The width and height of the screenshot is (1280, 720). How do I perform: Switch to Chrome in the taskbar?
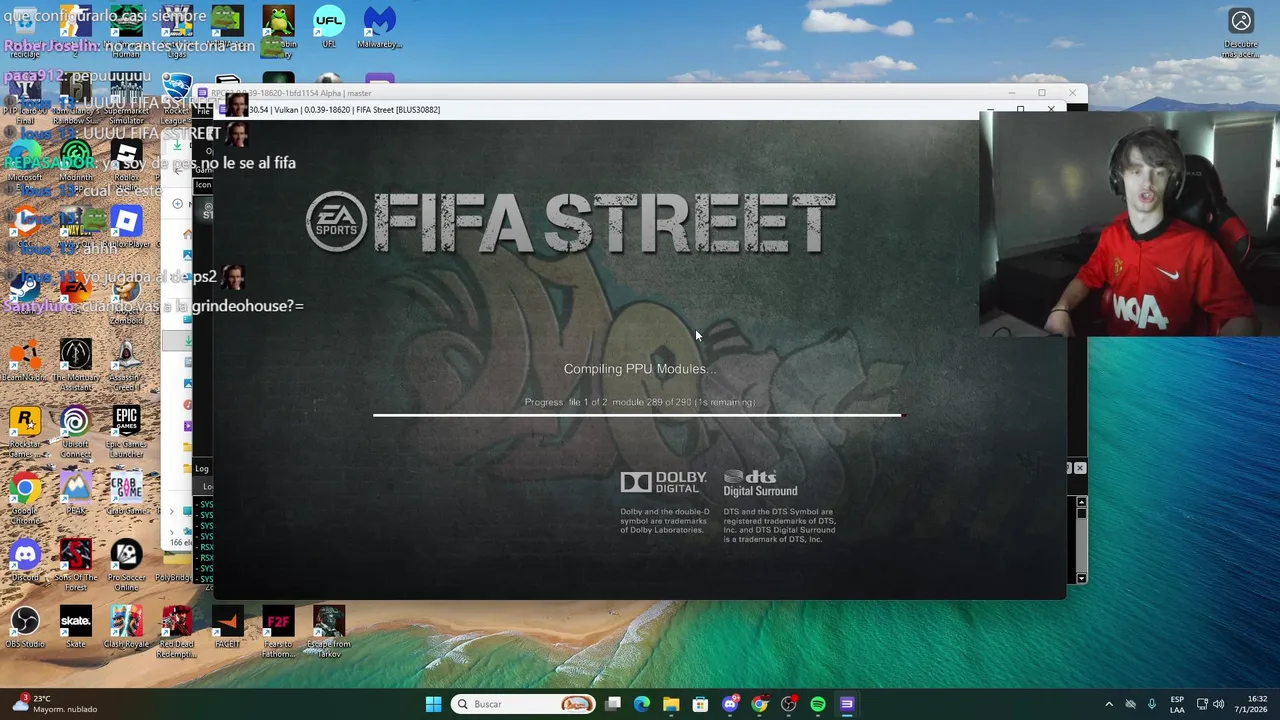coord(759,704)
